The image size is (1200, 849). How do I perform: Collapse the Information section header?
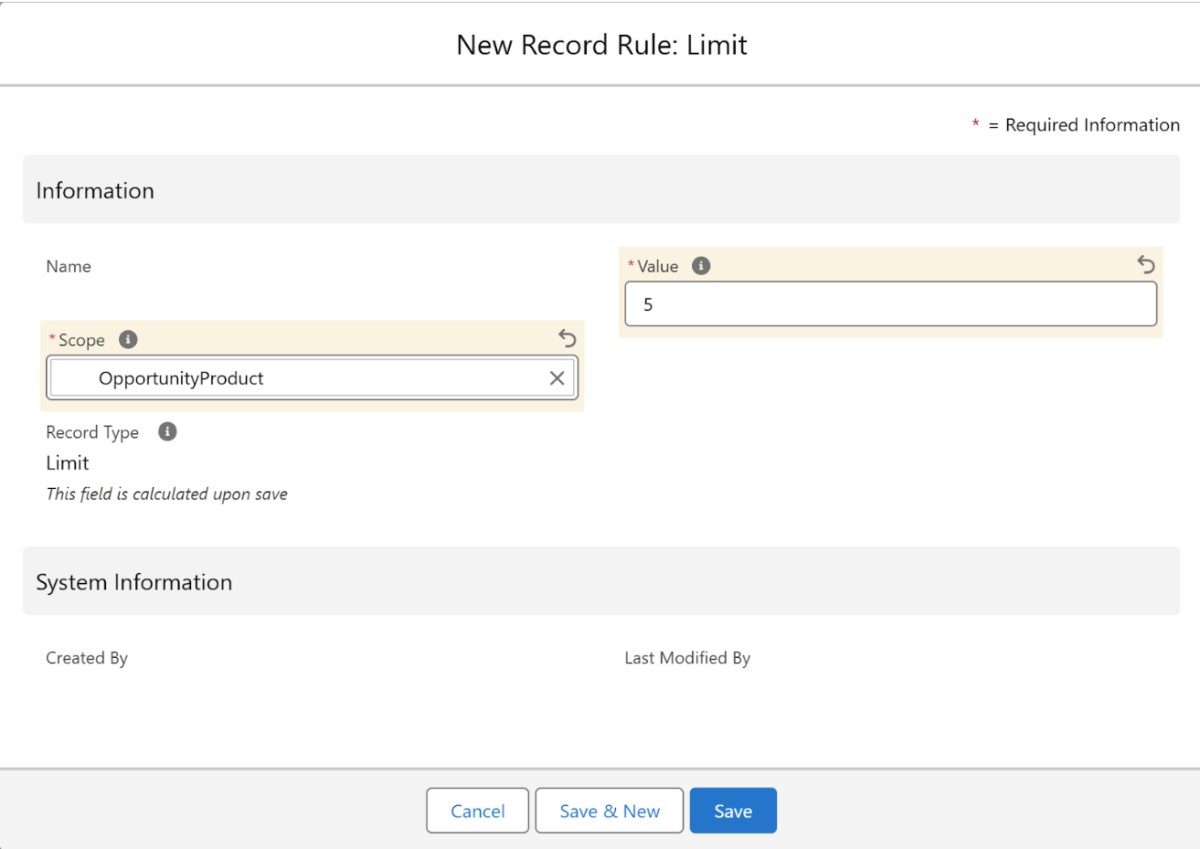[x=95, y=191]
